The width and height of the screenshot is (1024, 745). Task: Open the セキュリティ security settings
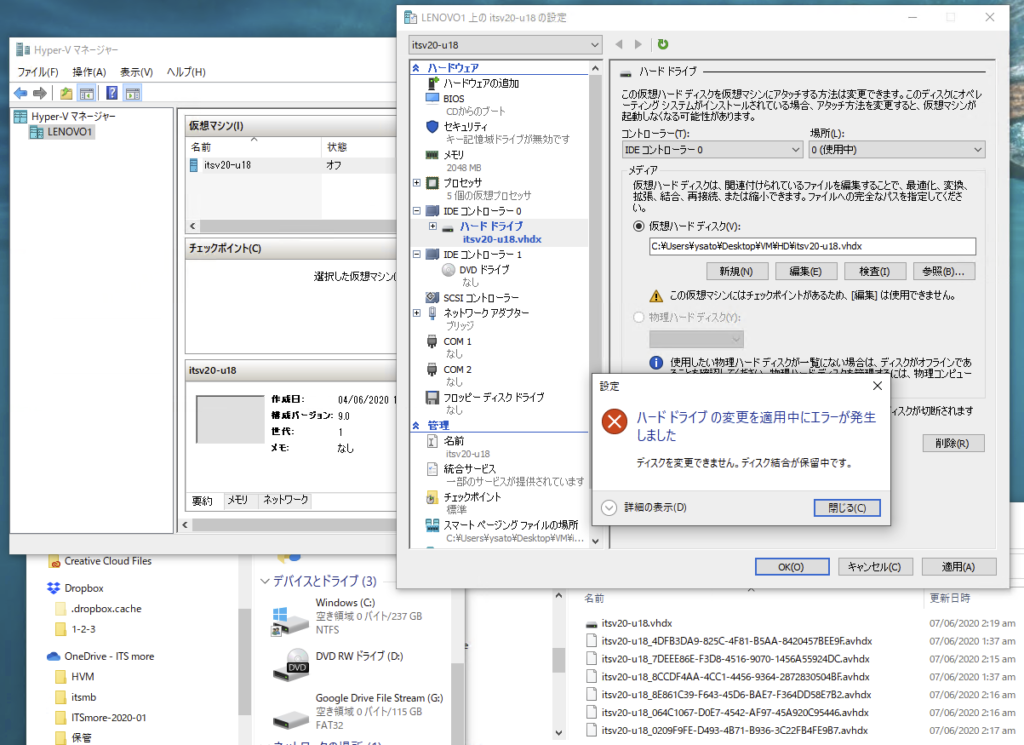point(465,127)
